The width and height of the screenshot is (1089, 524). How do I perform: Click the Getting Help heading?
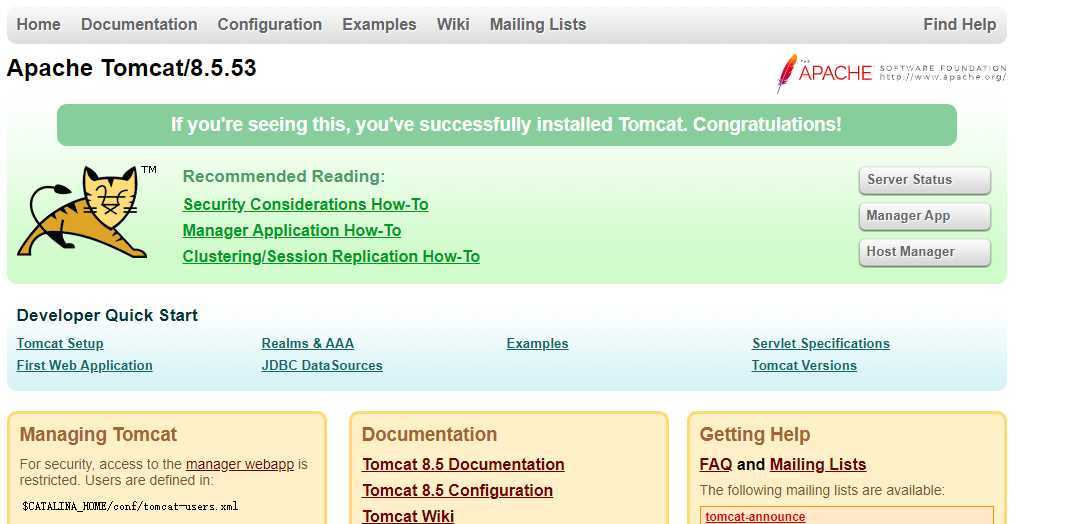pyautogui.click(x=755, y=435)
